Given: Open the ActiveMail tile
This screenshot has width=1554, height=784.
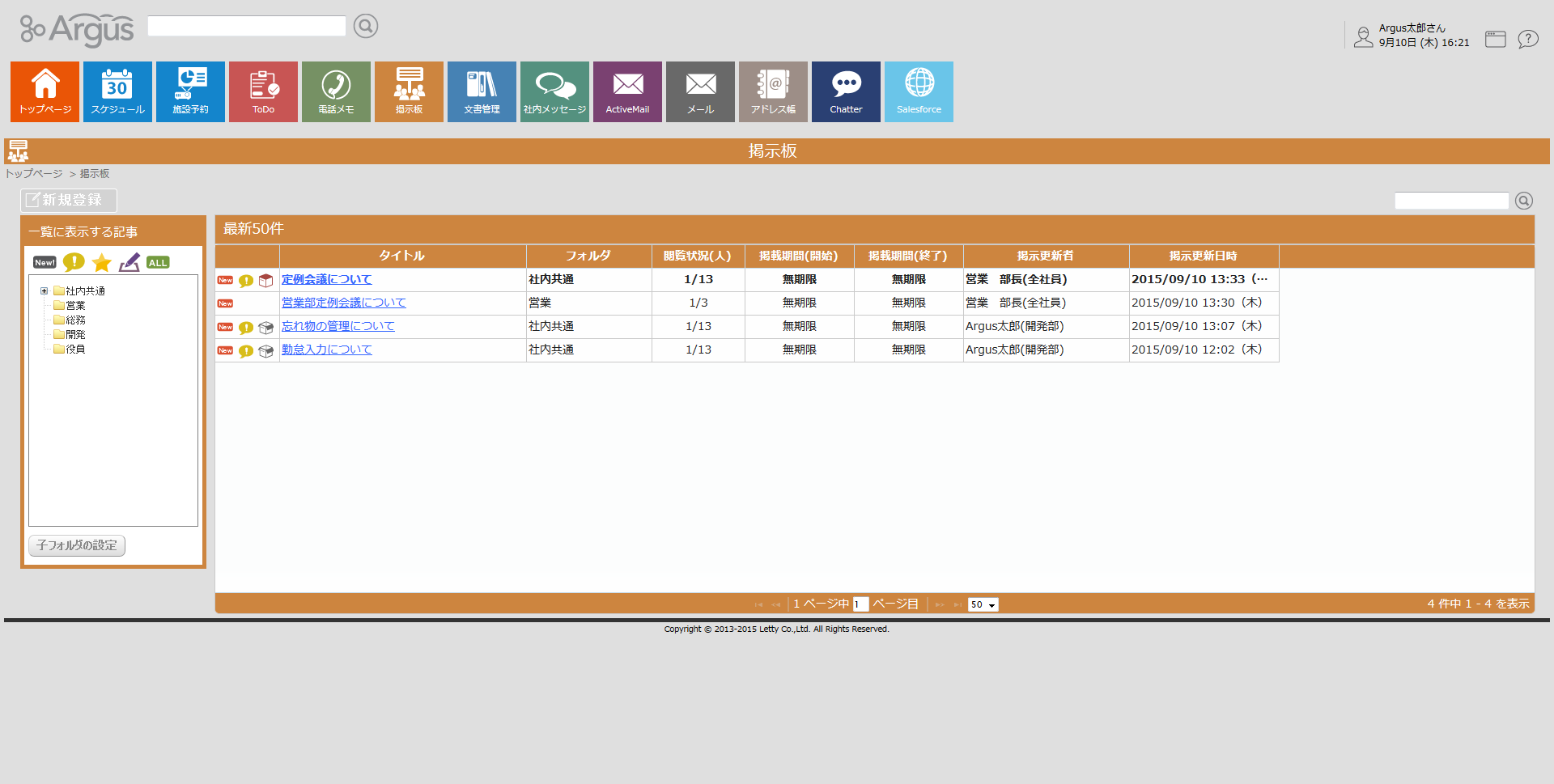Looking at the screenshot, I should tap(627, 91).
